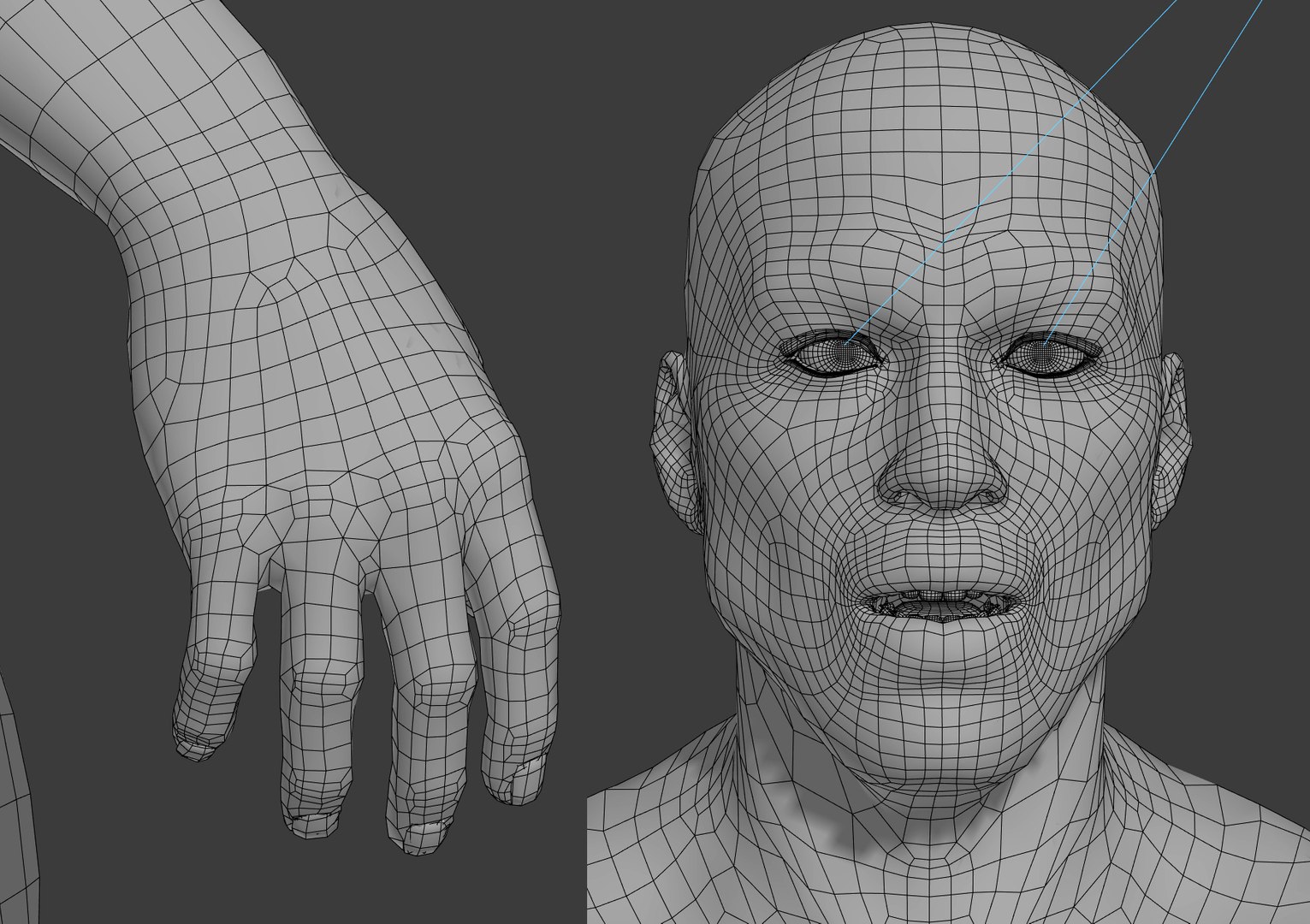Click the ear on the image's right side
Image resolution: width=1310 pixels, height=924 pixels.
pos(1173,440)
